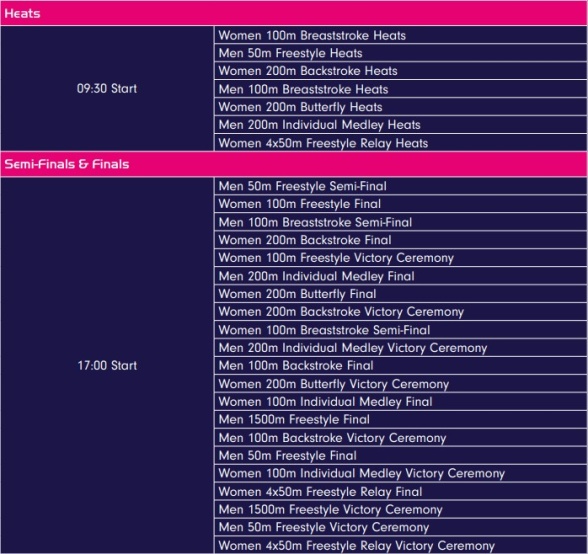Choose Women 200m Backstroke Heats entry
Viewport: 588px width, 554px height.
click(x=400, y=71)
